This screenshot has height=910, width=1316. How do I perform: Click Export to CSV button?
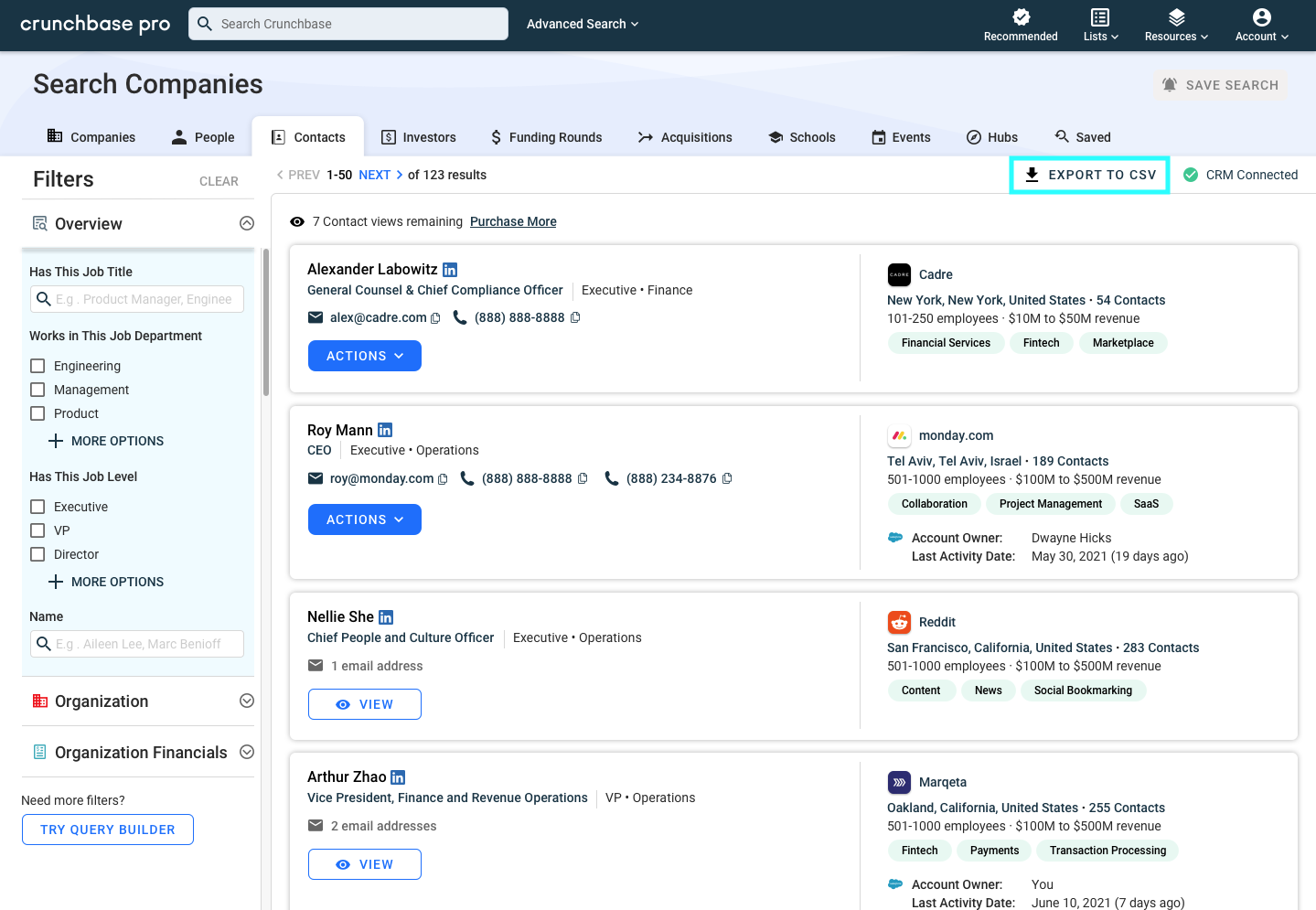tap(1090, 175)
